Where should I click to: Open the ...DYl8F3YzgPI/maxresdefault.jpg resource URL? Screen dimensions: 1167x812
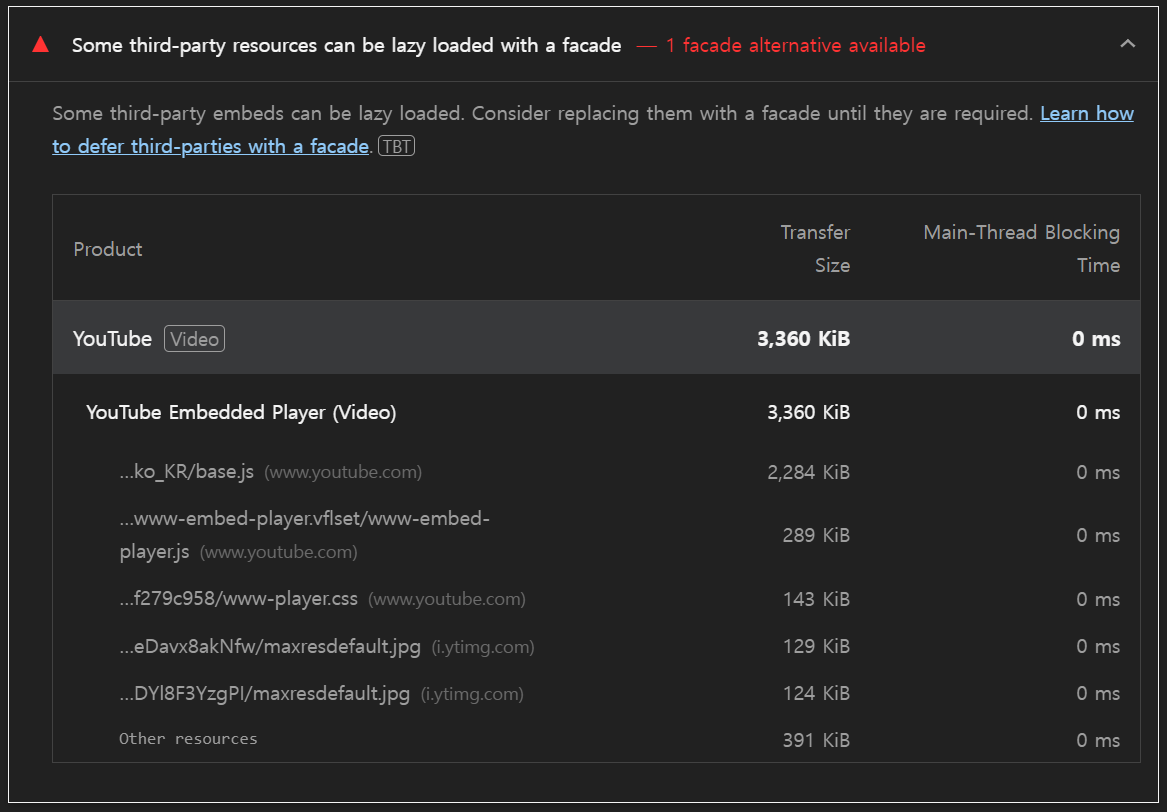(x=264, y=694)
